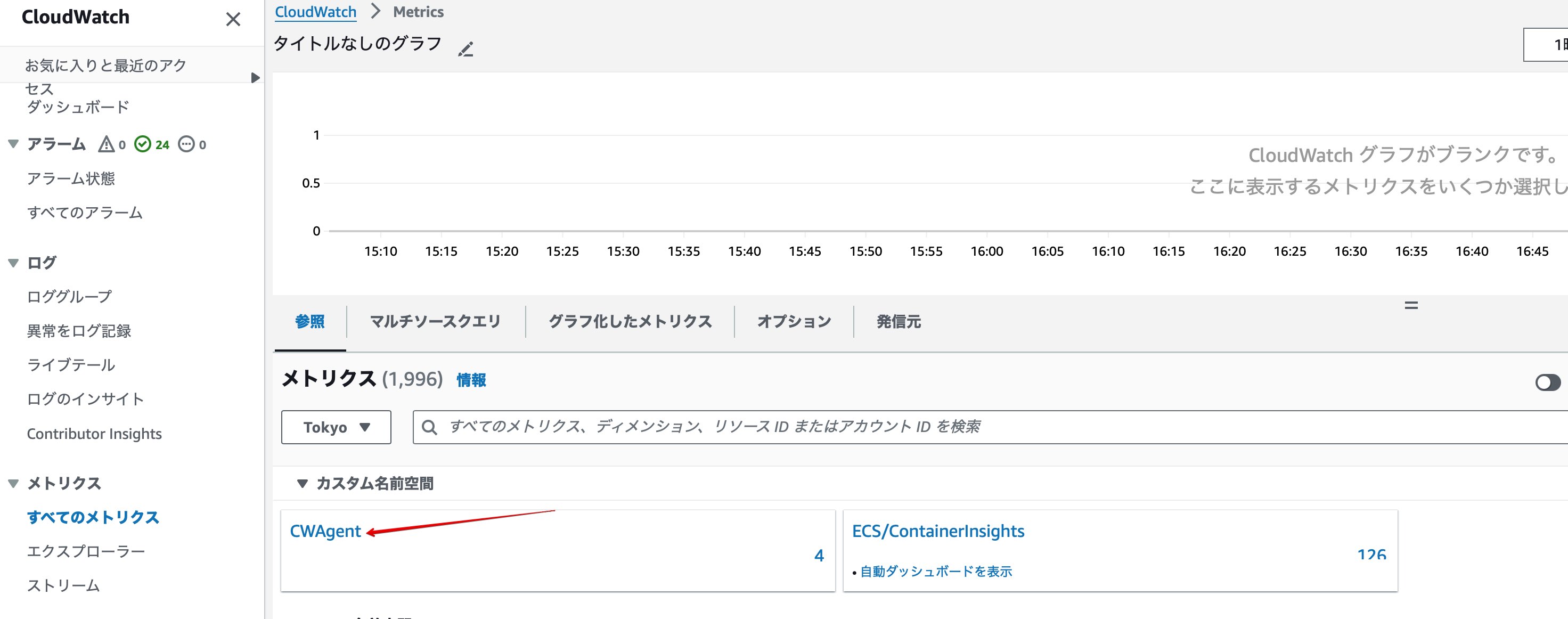The image size is (1568, 619).
Task: Click the alarm count 24
Action: [162, 145]
